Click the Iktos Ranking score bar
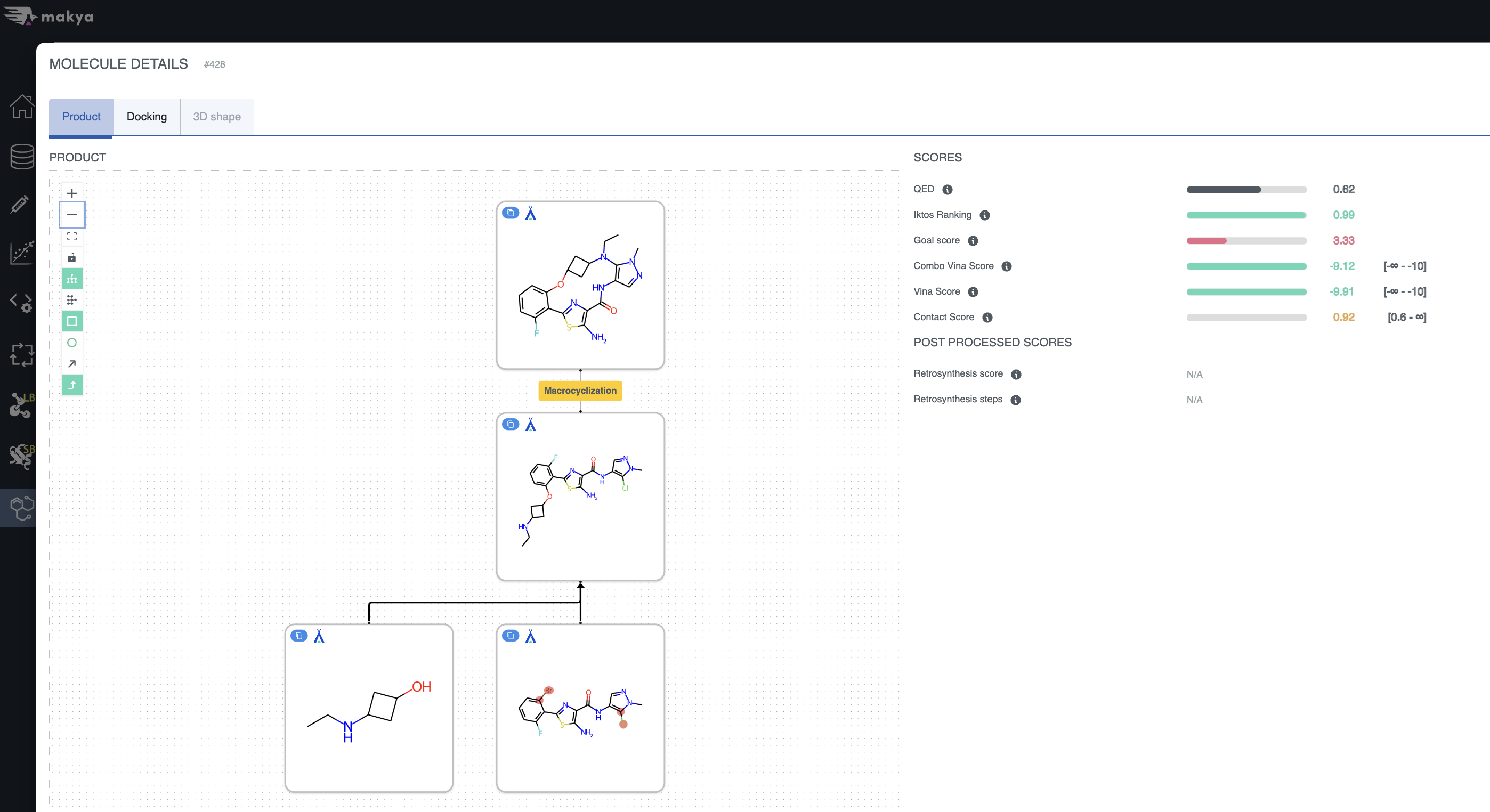1490x812 pixels. pos(1246,215)
